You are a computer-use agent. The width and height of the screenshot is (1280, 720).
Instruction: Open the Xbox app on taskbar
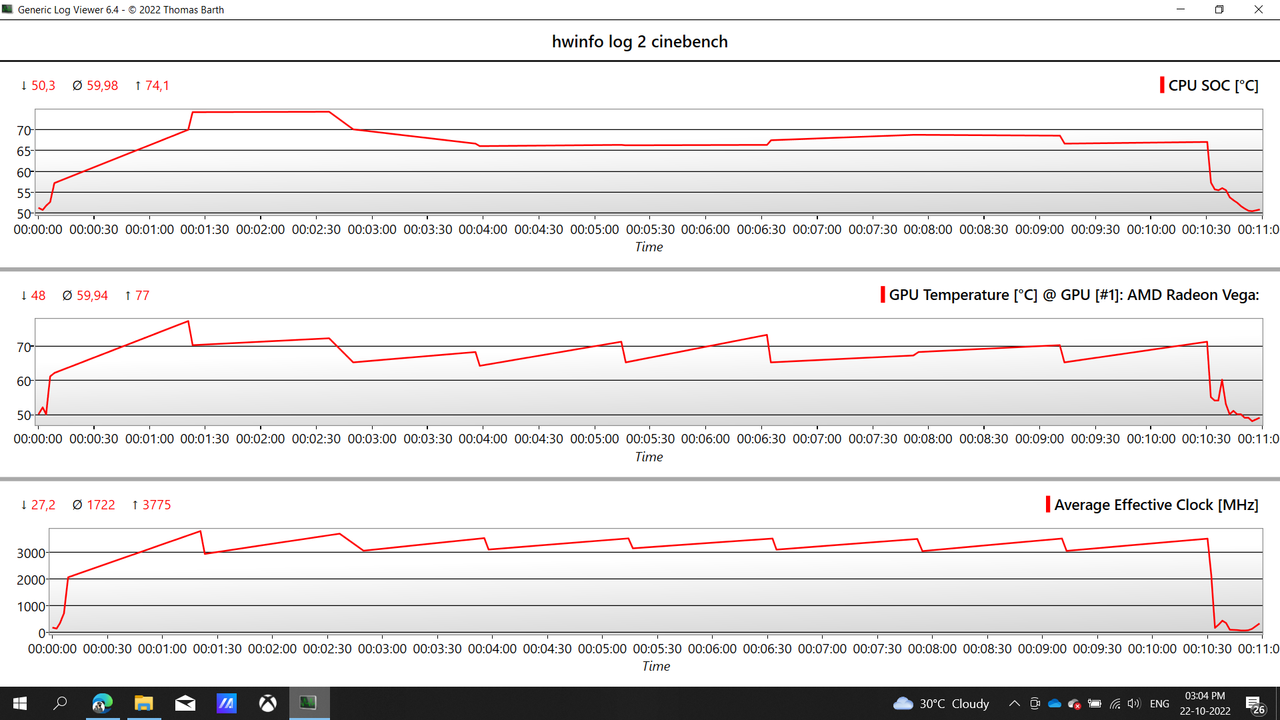[268, 703]
